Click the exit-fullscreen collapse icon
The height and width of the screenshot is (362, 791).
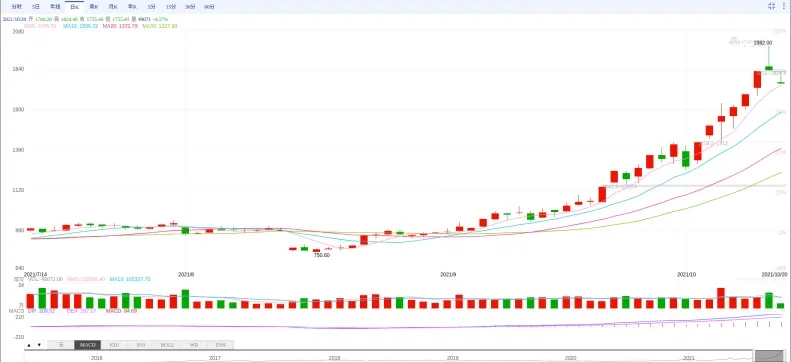(771, 6)
